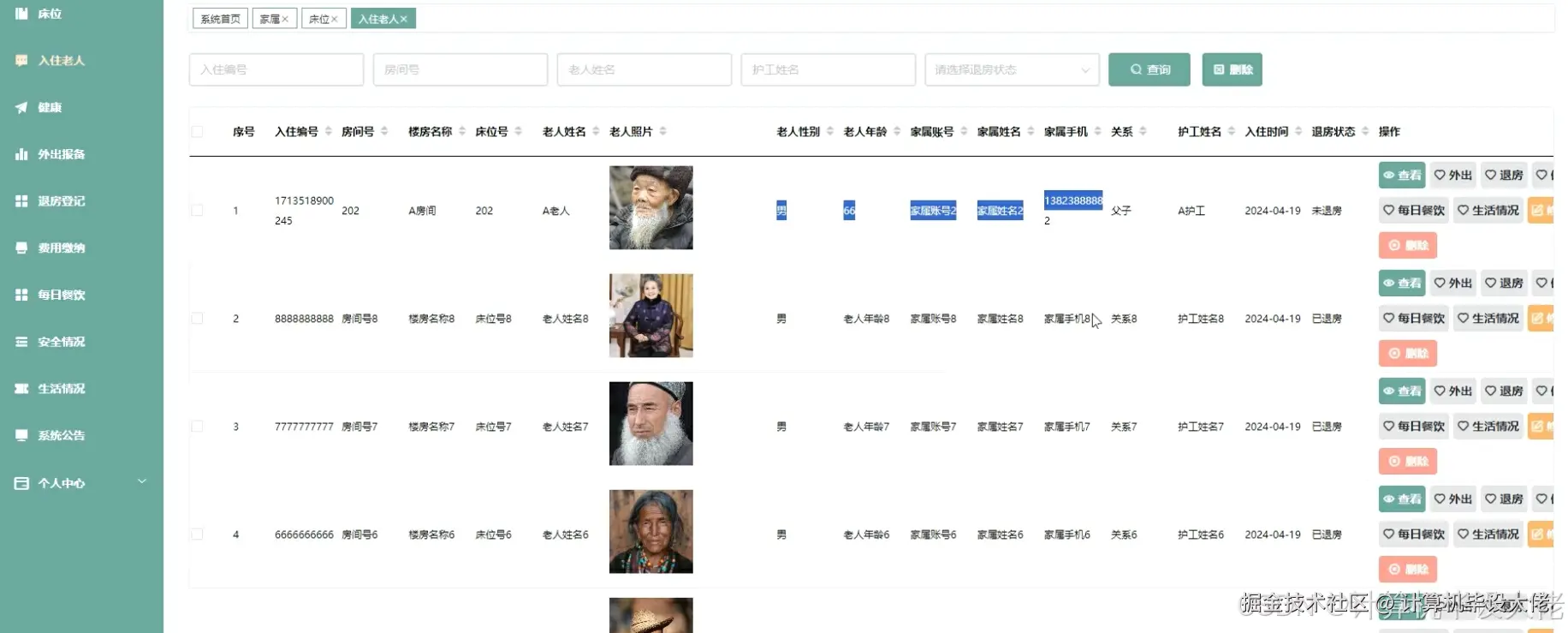Focus the 护工姓名 search field
Screen dimensions: 1568x633
point(829,69)
